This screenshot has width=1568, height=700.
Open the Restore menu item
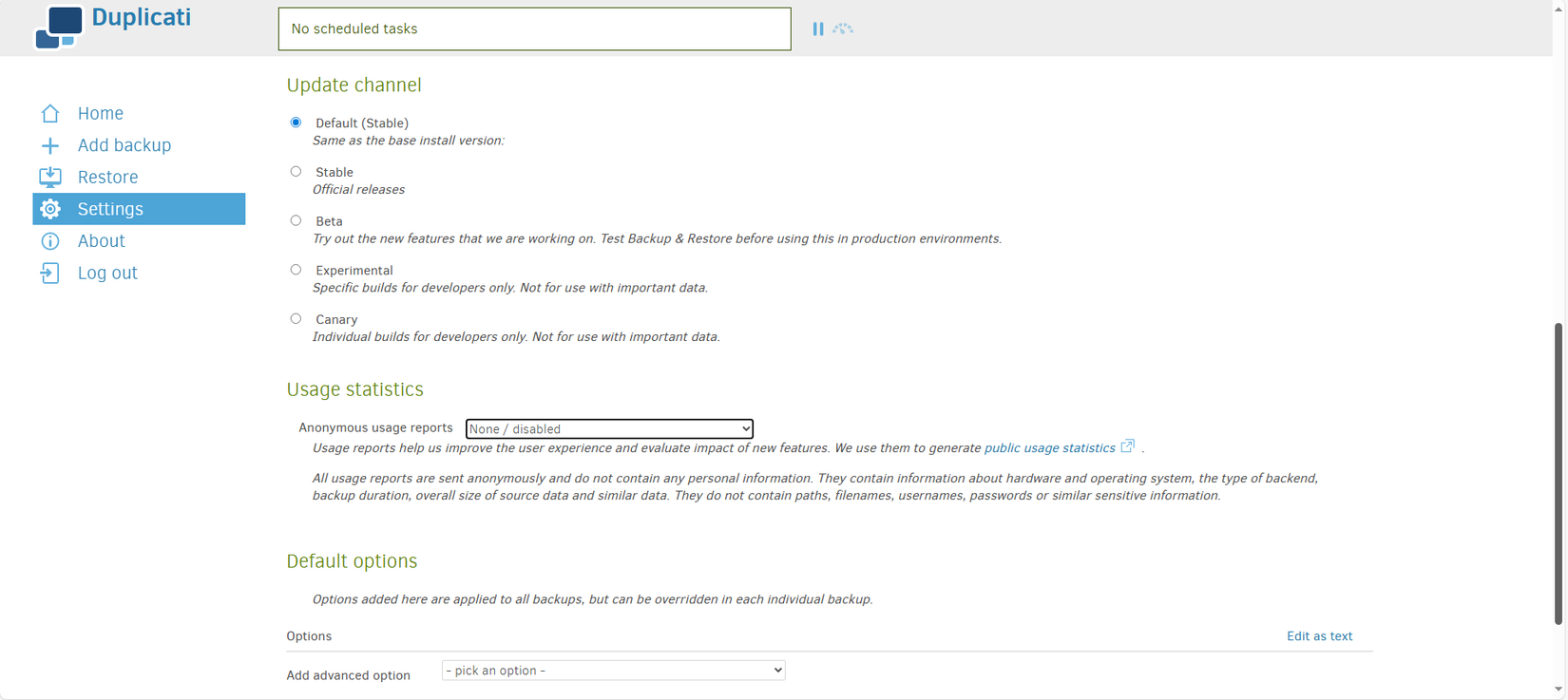click(139, 178)
